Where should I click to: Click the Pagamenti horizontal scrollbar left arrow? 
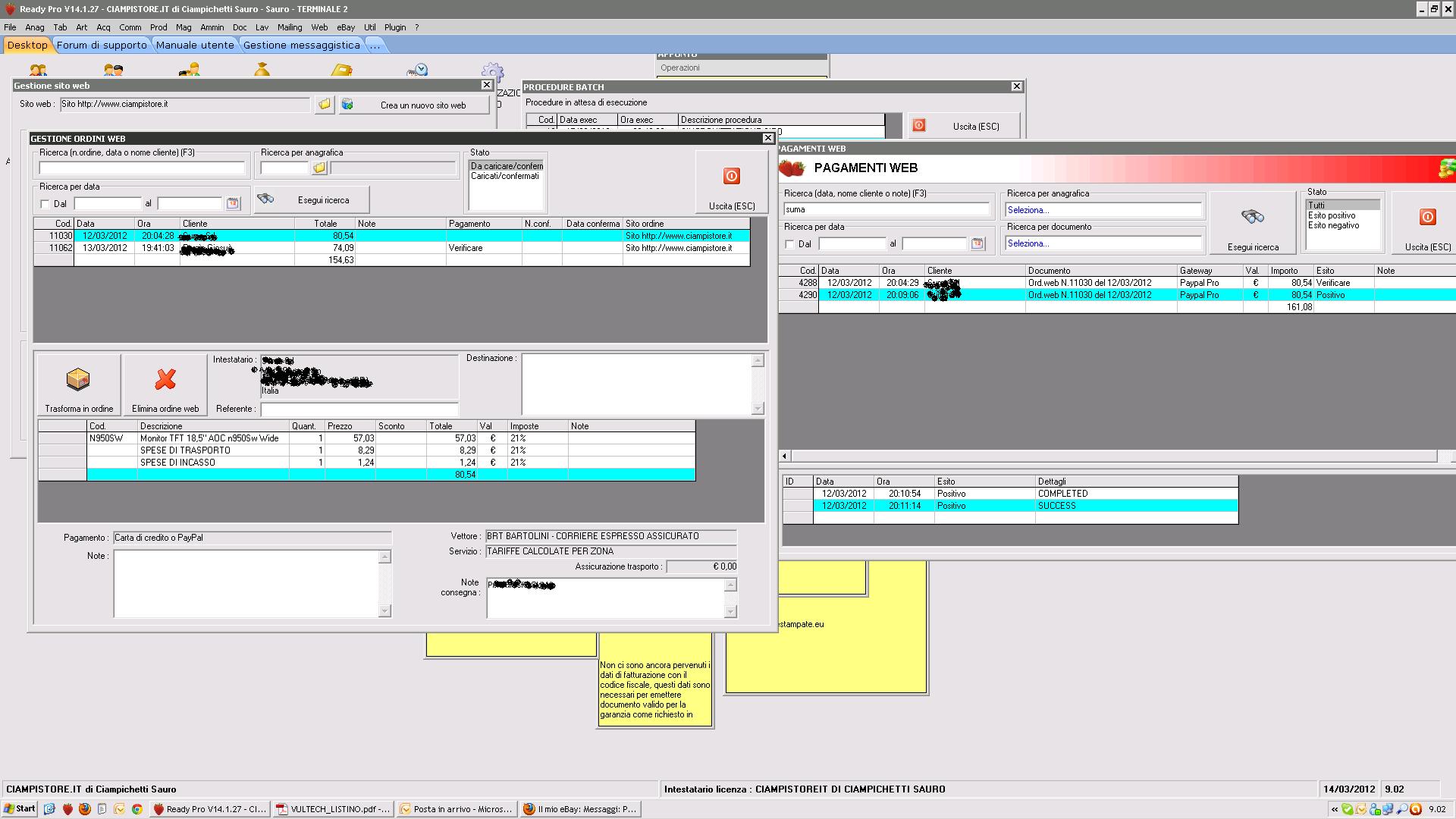785,456
